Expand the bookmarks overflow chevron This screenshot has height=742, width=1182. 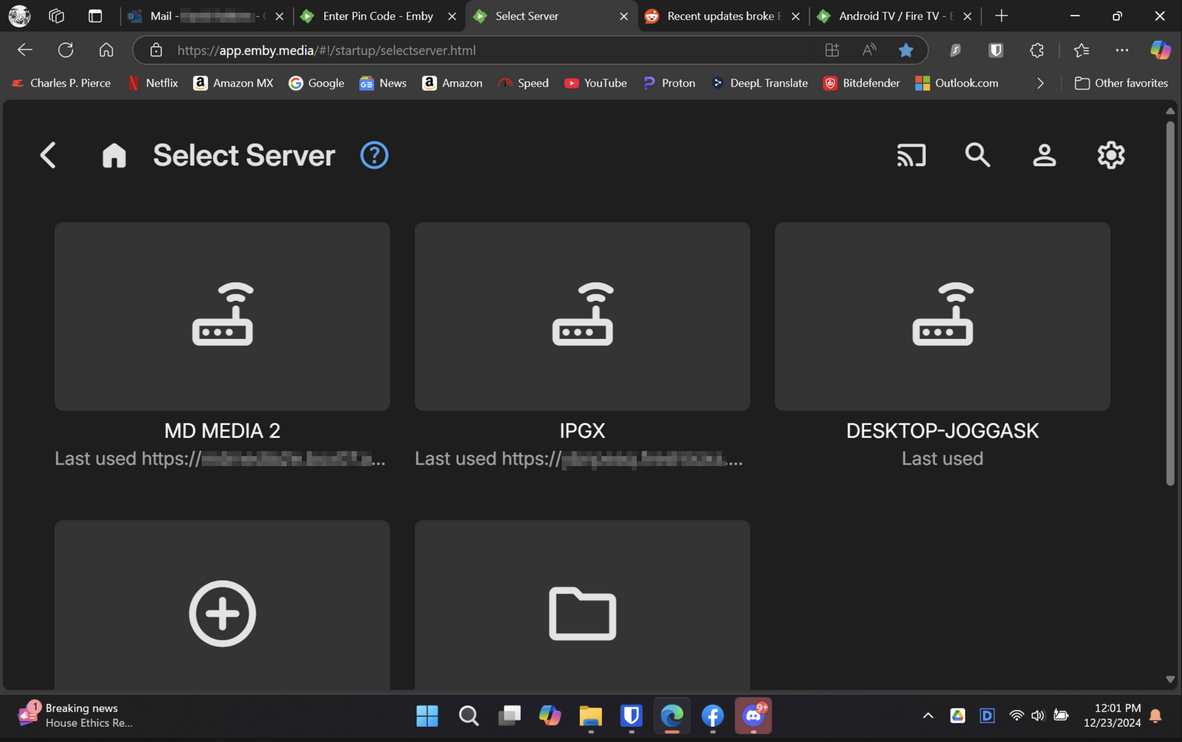1040,83
